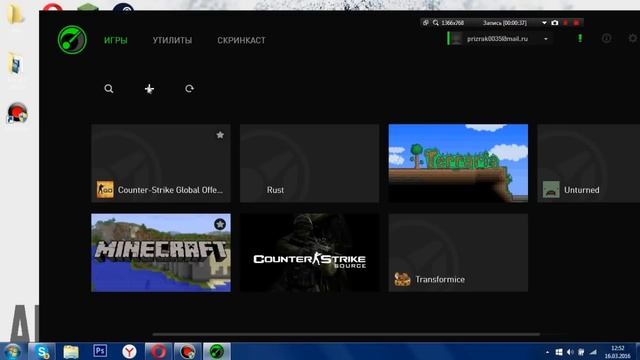The width and height of the screenshot is (640, 360).
Task: Click the account avatar picture
Action: tap(456, 39)
